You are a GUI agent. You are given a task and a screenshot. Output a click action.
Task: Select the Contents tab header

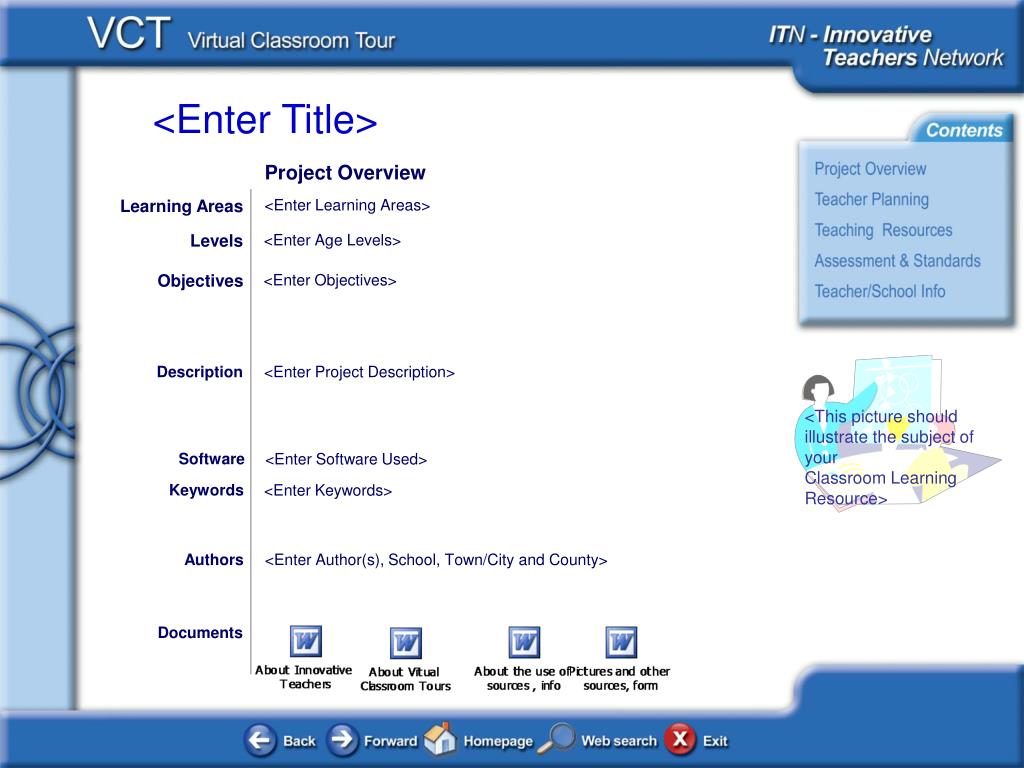[964, 130]
